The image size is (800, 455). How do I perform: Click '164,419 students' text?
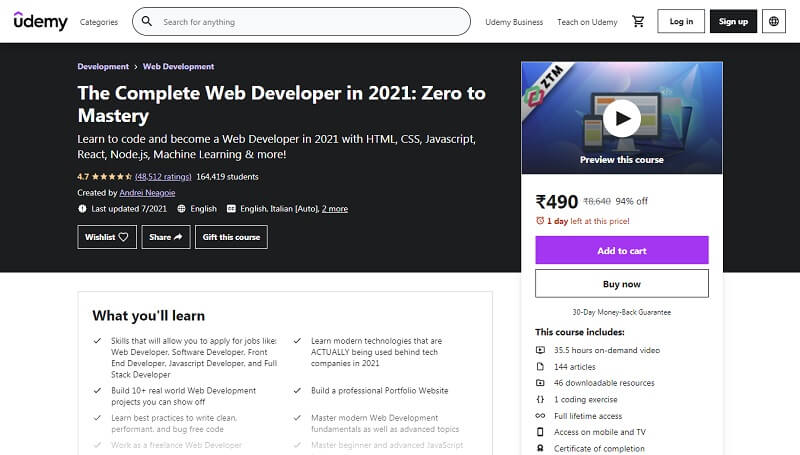coord(228,177)
